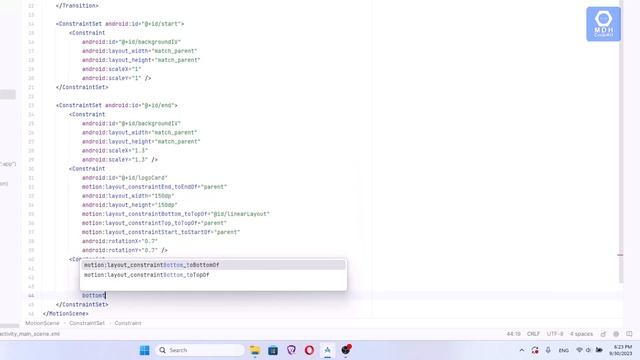The width and height of the screenshot is (640, 360).
Task: Click the red tray icon after the hidden-icons chevron
Action: point(535,350)
